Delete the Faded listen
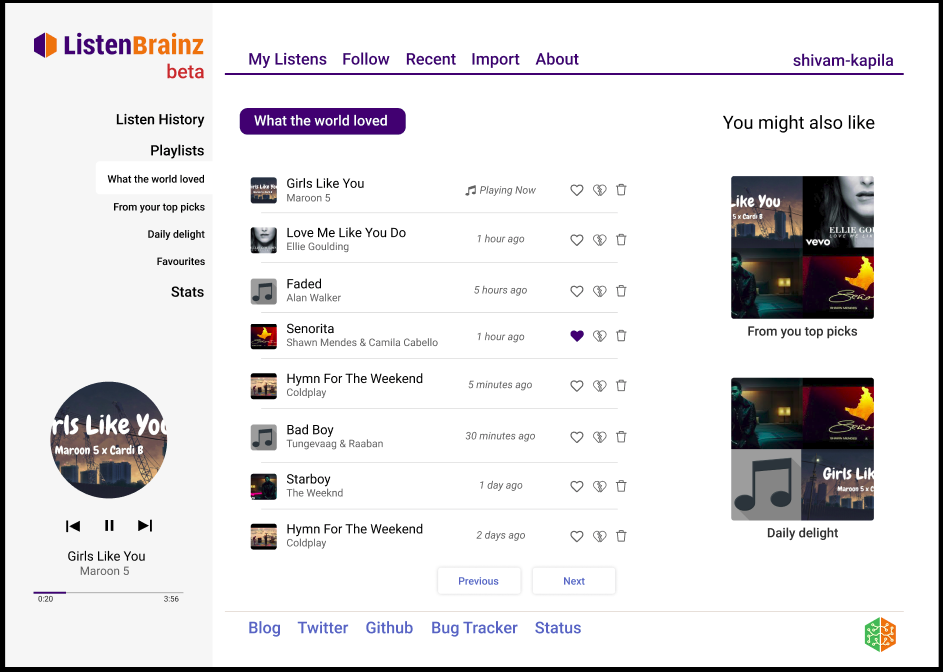Image resolution: width=943 pixels, height=672 pixels. 621,291
